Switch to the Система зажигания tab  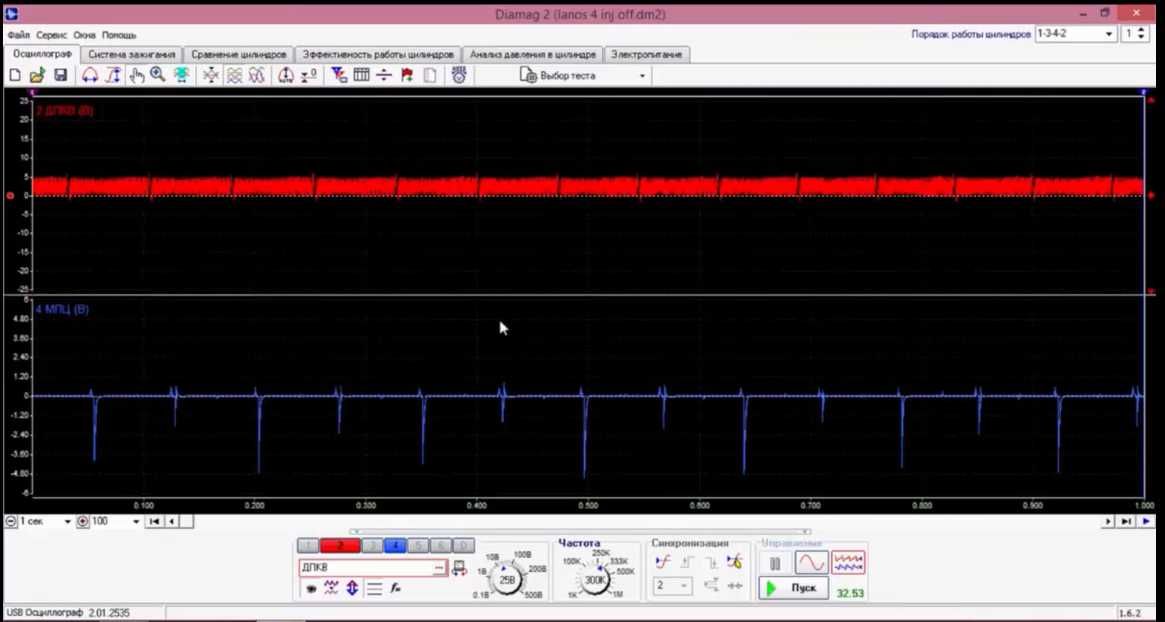tap(132, 54)
